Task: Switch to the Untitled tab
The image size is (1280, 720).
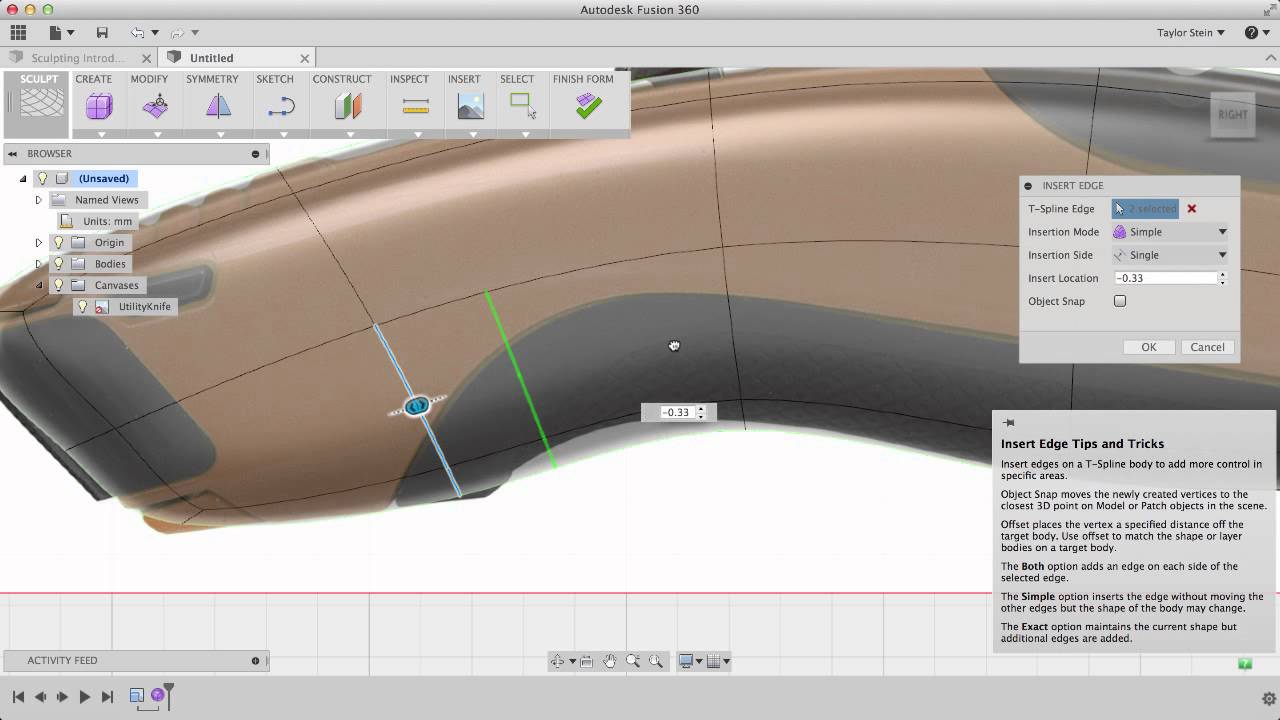Action: pyautogui.click(x=212, y=58)
